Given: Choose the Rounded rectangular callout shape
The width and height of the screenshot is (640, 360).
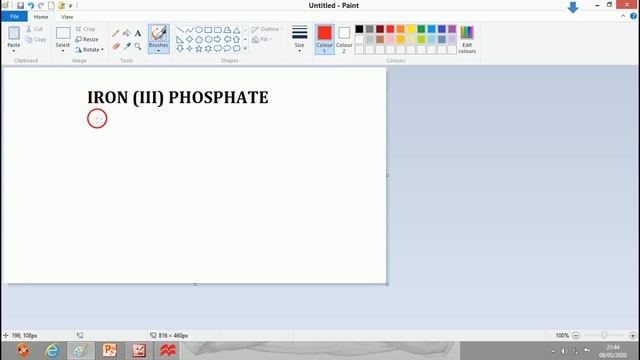Looking at the screenshot, I should click(218, 49).
